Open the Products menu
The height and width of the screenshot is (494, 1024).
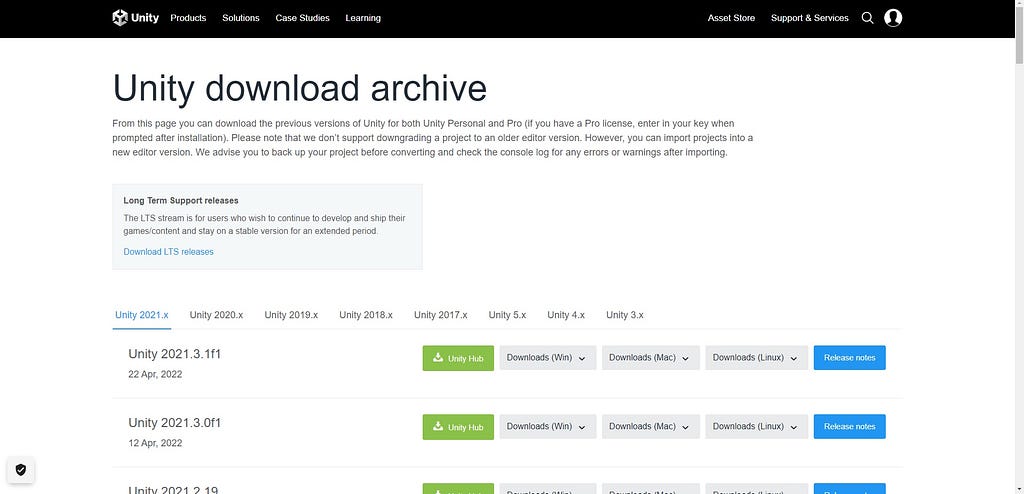(188, 18)
